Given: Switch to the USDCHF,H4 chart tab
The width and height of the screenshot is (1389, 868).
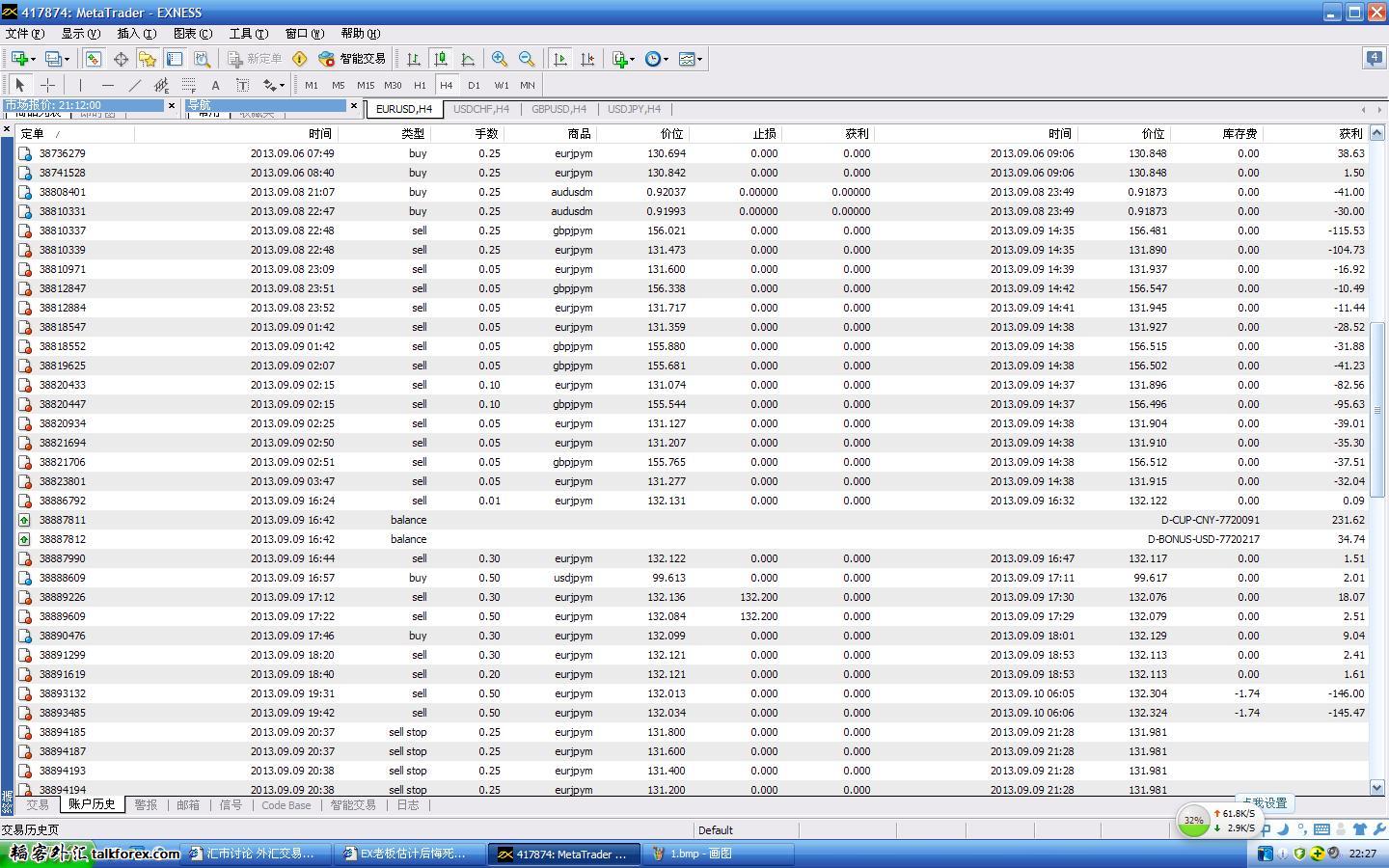Looking at the screenshot, I should [x=481, y=109].
